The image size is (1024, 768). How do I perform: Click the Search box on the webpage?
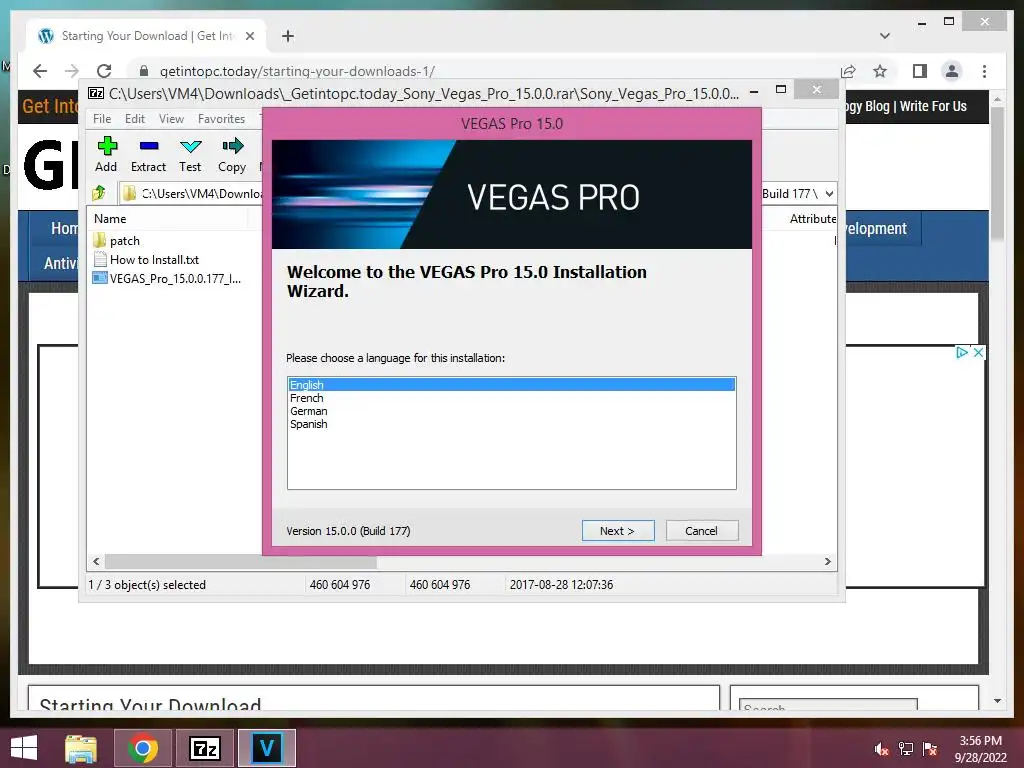click(828, 705)
